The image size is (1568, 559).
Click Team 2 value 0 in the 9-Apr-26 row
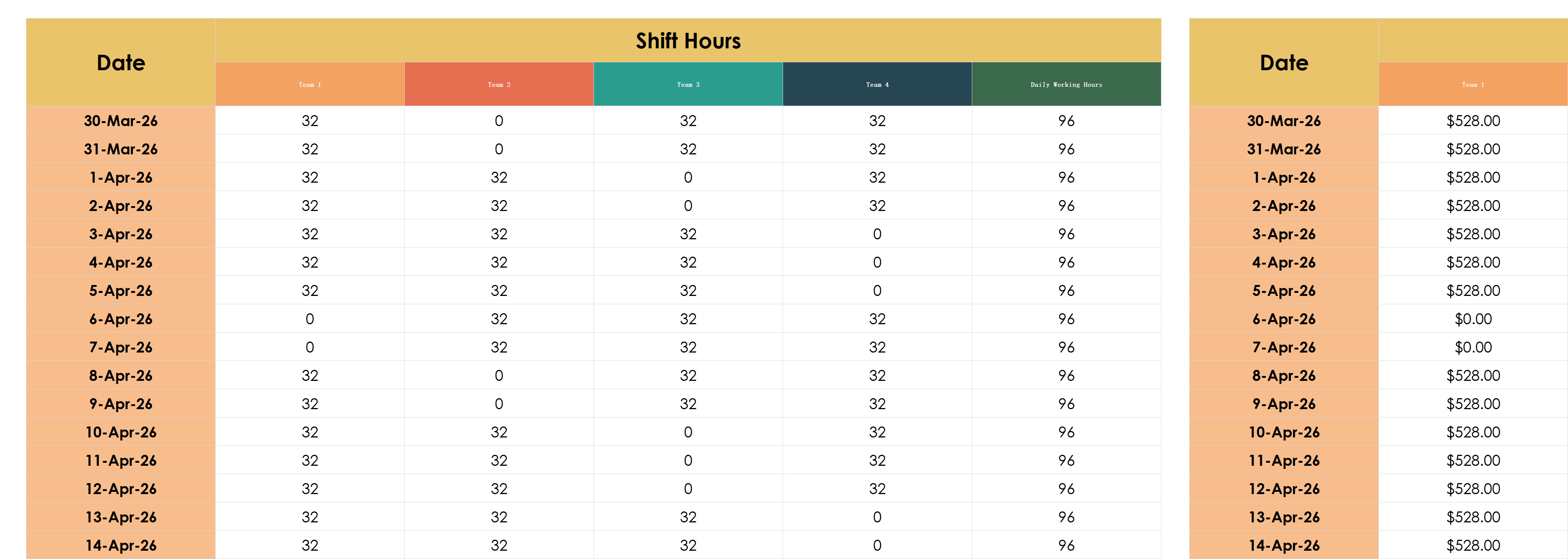click(x=499, y=403)
